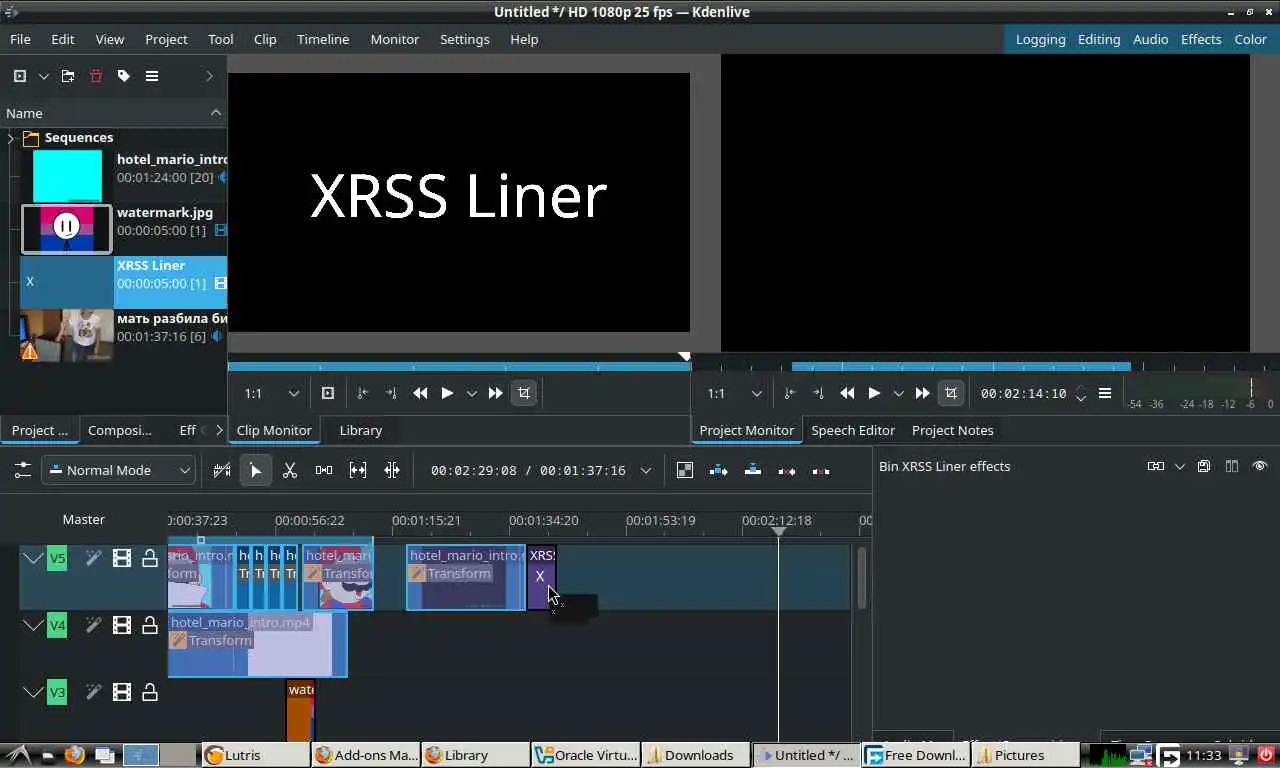Open timeline track settings sliders icon

22,470
